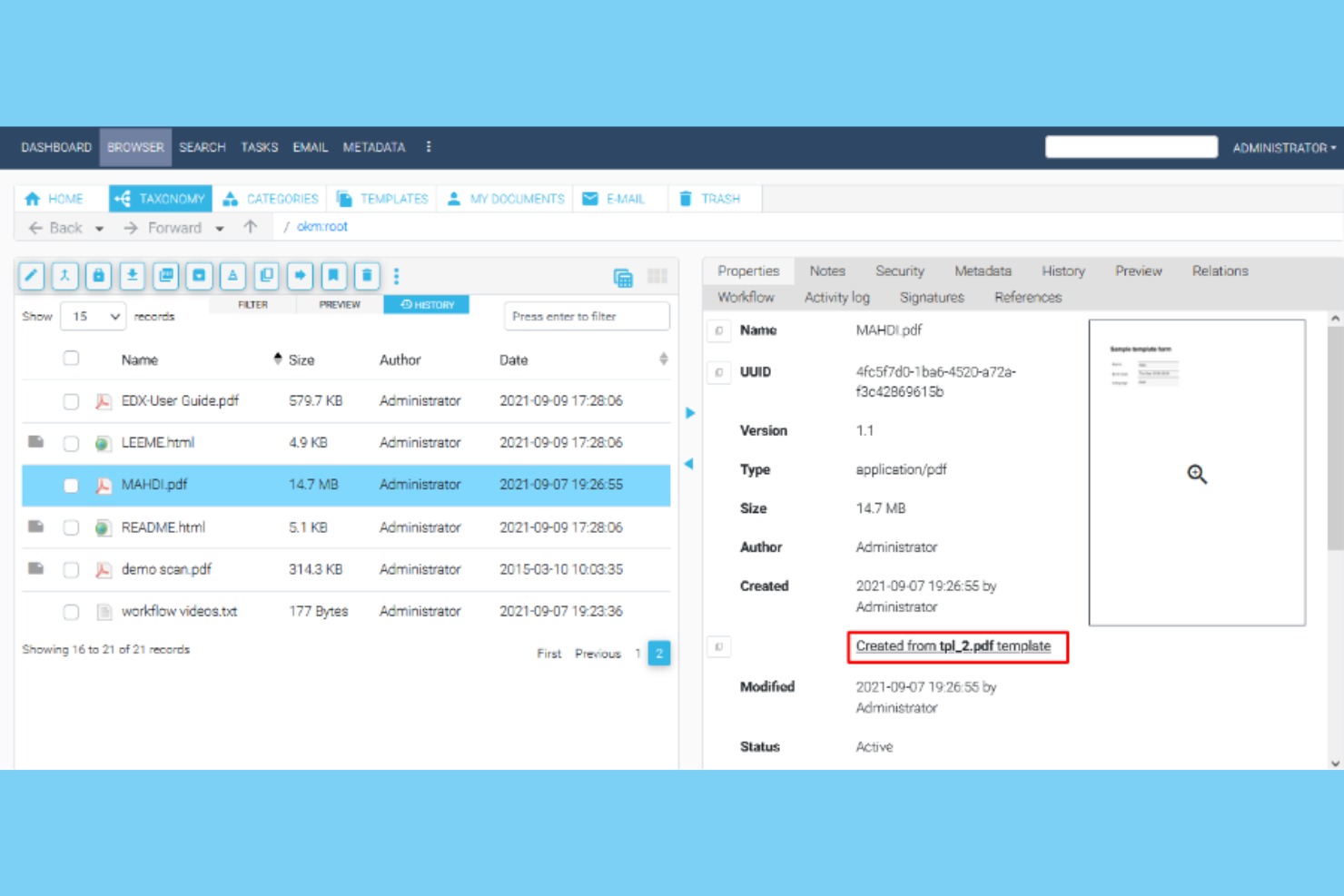Delete the selected document via trash icon

(x=367, y=276)
